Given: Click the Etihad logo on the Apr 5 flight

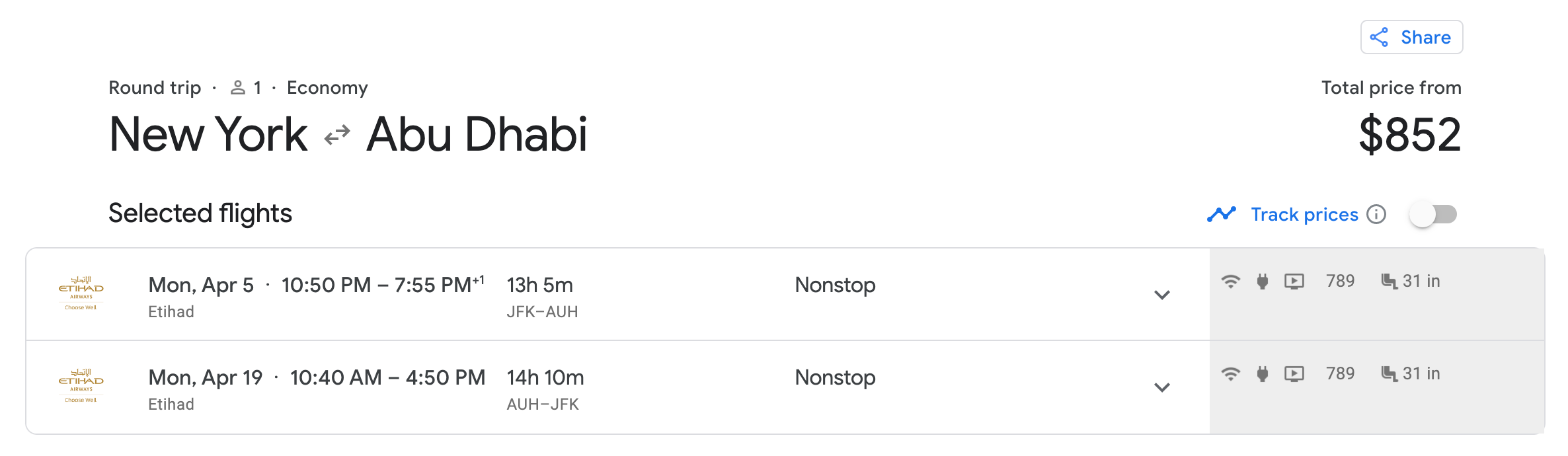Looking at the screenshot, I should pos(81,293).
